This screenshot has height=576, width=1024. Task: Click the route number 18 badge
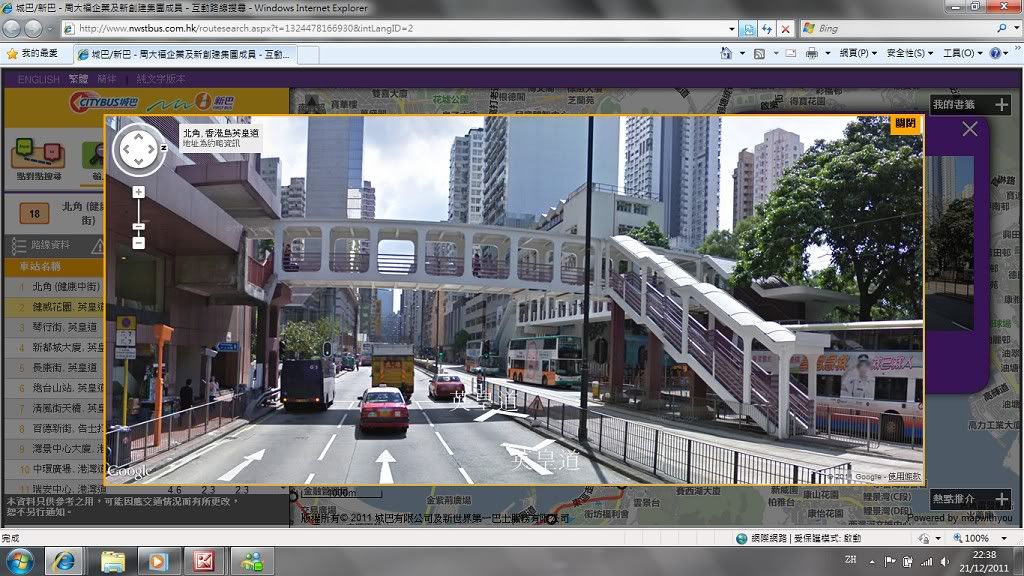pyautogui.click(x=35, y=214)
